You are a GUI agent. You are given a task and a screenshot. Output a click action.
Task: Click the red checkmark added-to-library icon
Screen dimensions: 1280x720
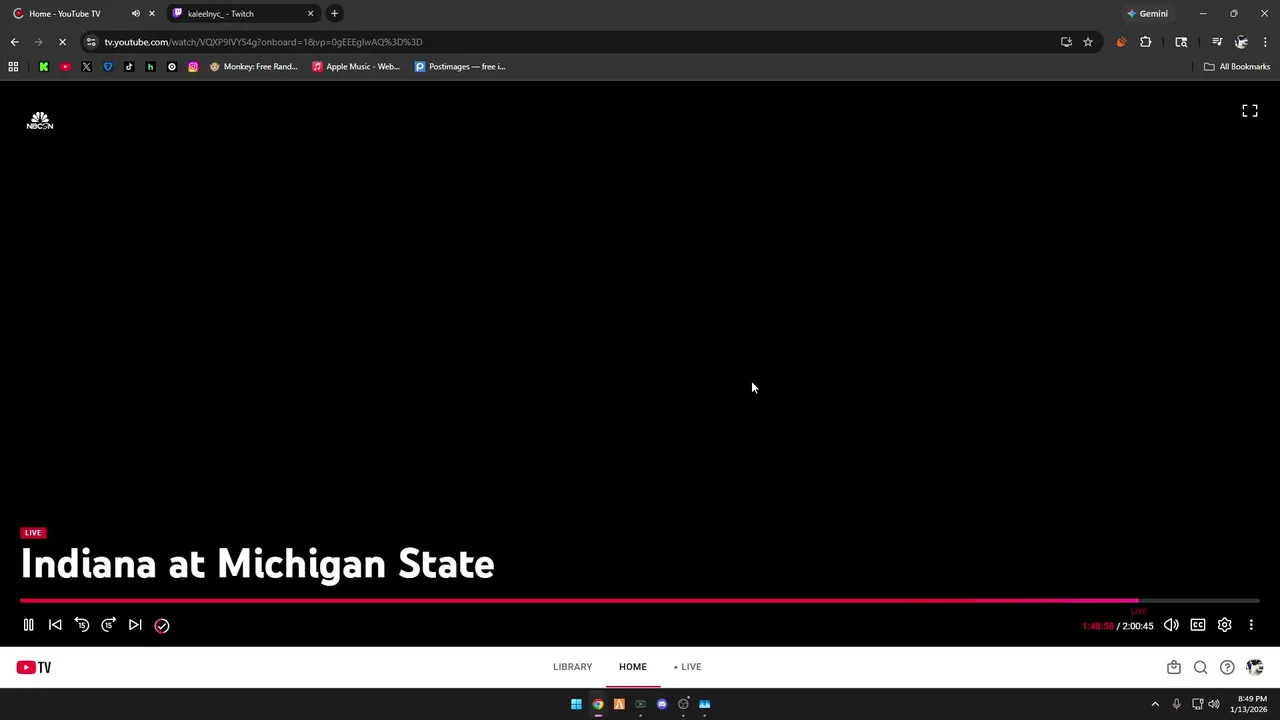[162, 625]
